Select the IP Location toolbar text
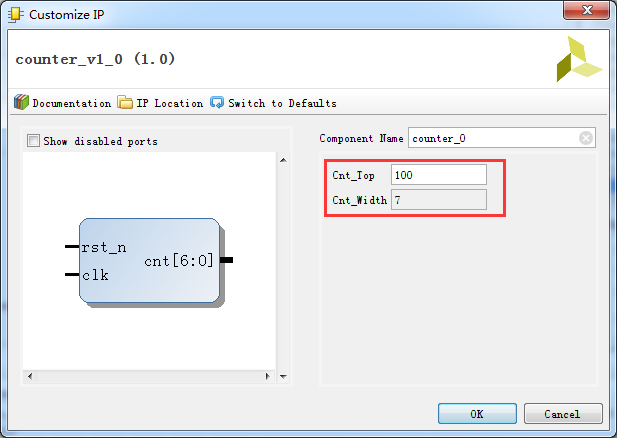This screenshot has height=438, width=617. 170,103
